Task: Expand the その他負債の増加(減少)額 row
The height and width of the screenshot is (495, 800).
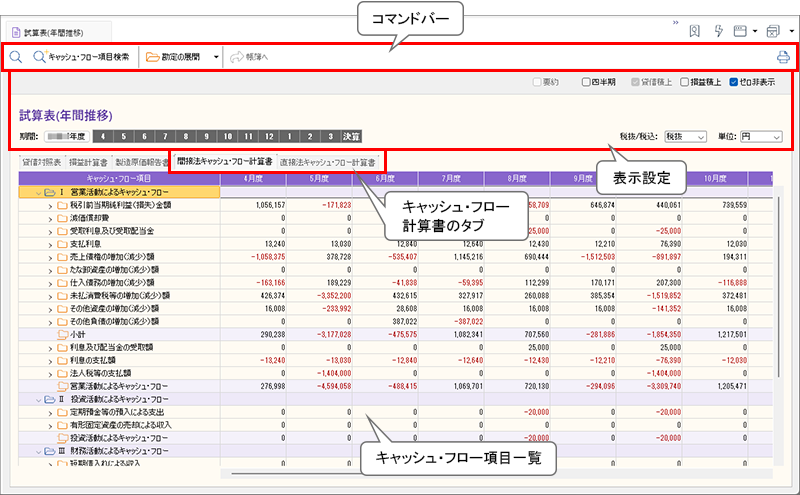Action: (x=50, y=322)
